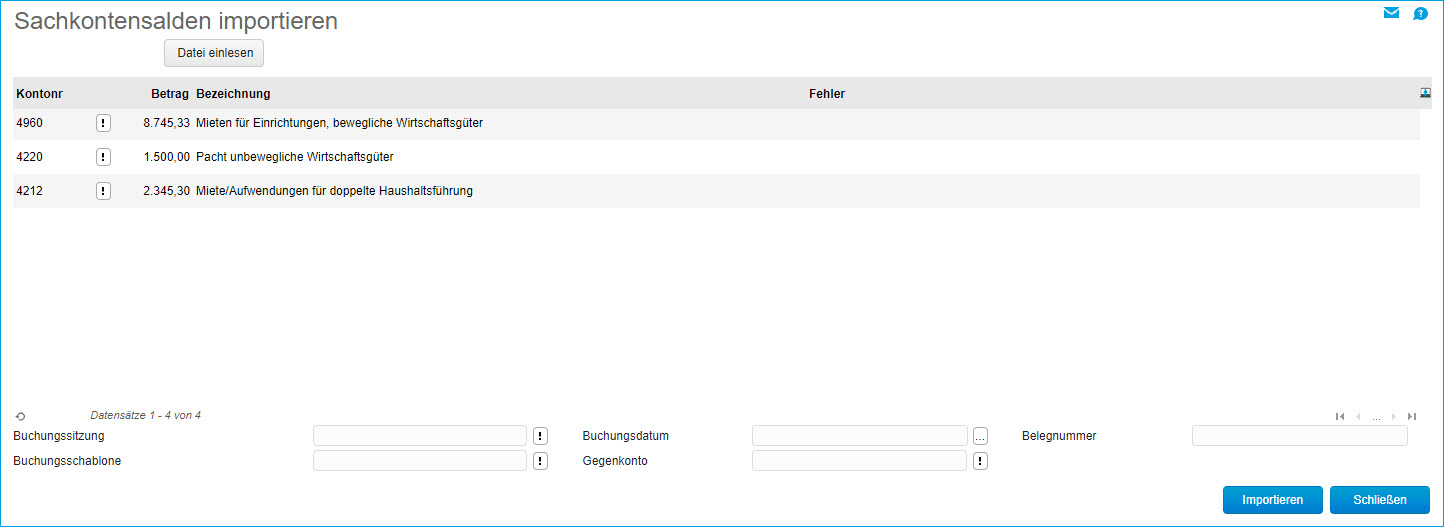The width and height of the screenshot is (1444, 527).
Task: Sort by Bezeichnung column header
Action: (x=234, y=94)
